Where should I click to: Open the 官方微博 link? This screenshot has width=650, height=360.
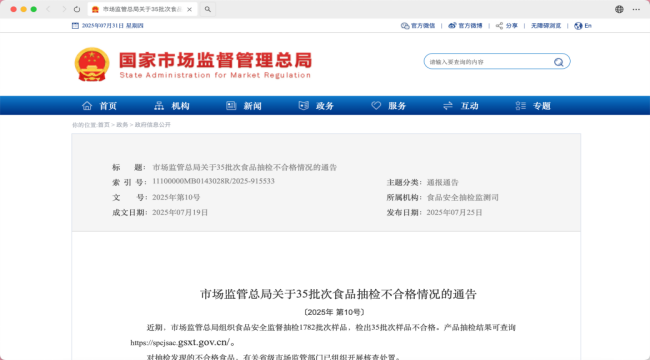470,26
